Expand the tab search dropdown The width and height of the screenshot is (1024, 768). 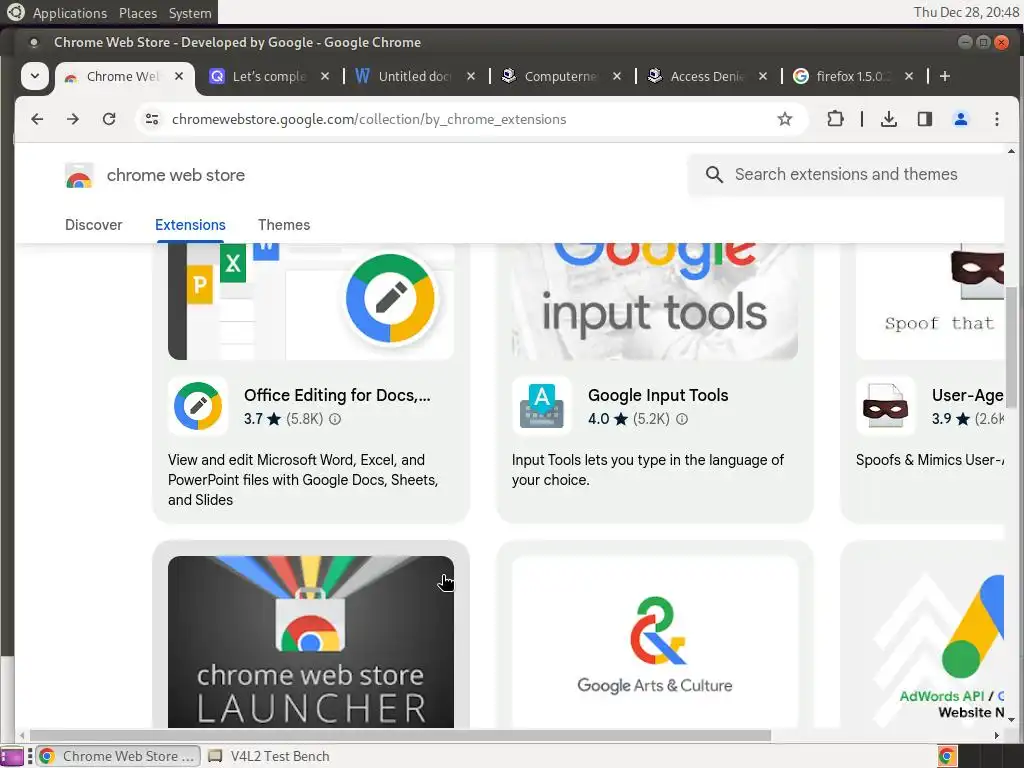35,76
